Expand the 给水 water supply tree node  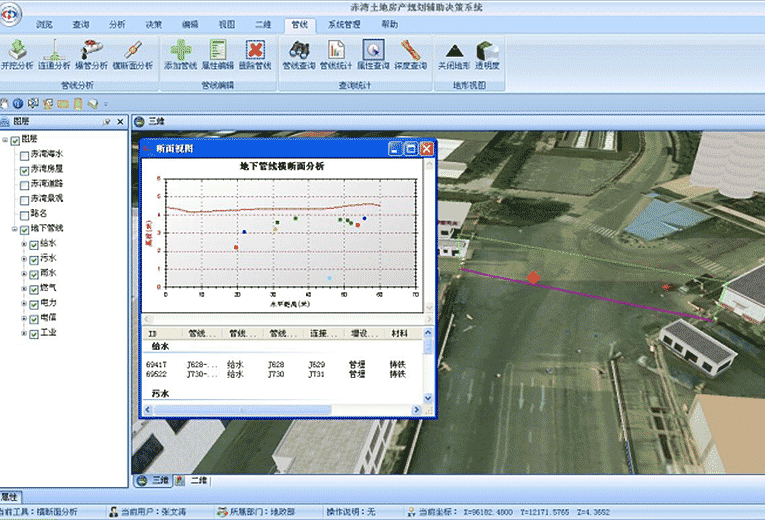(x=23, y=244)
